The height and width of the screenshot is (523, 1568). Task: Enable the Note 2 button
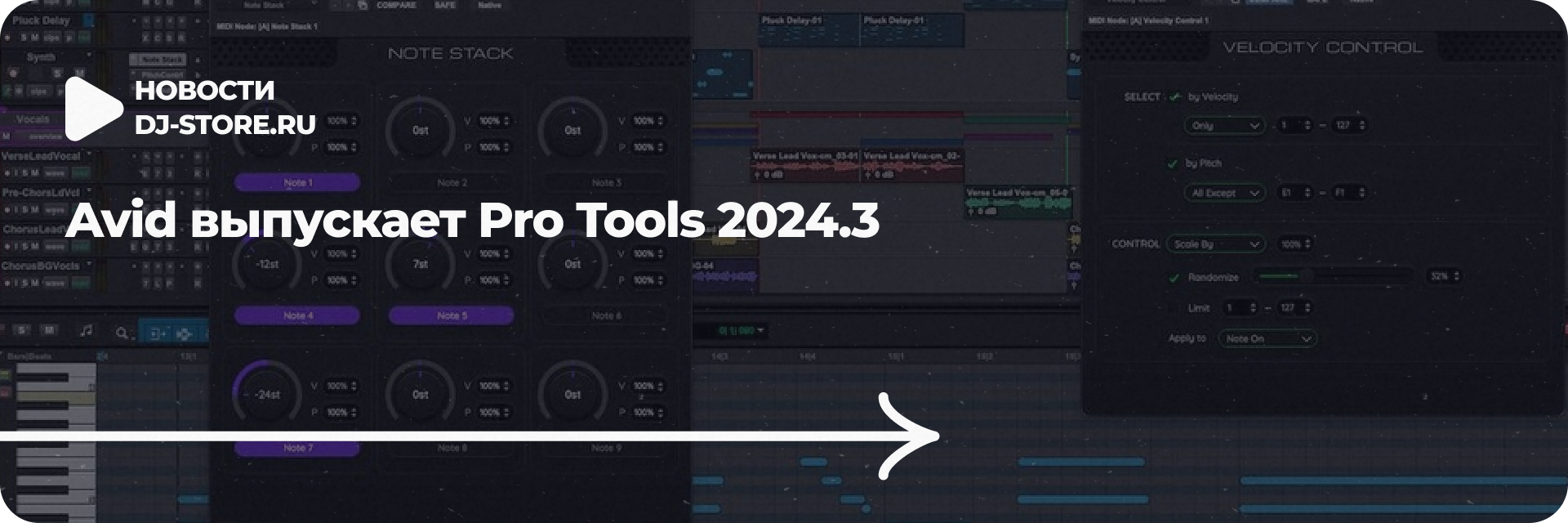(x=452, y=182)
